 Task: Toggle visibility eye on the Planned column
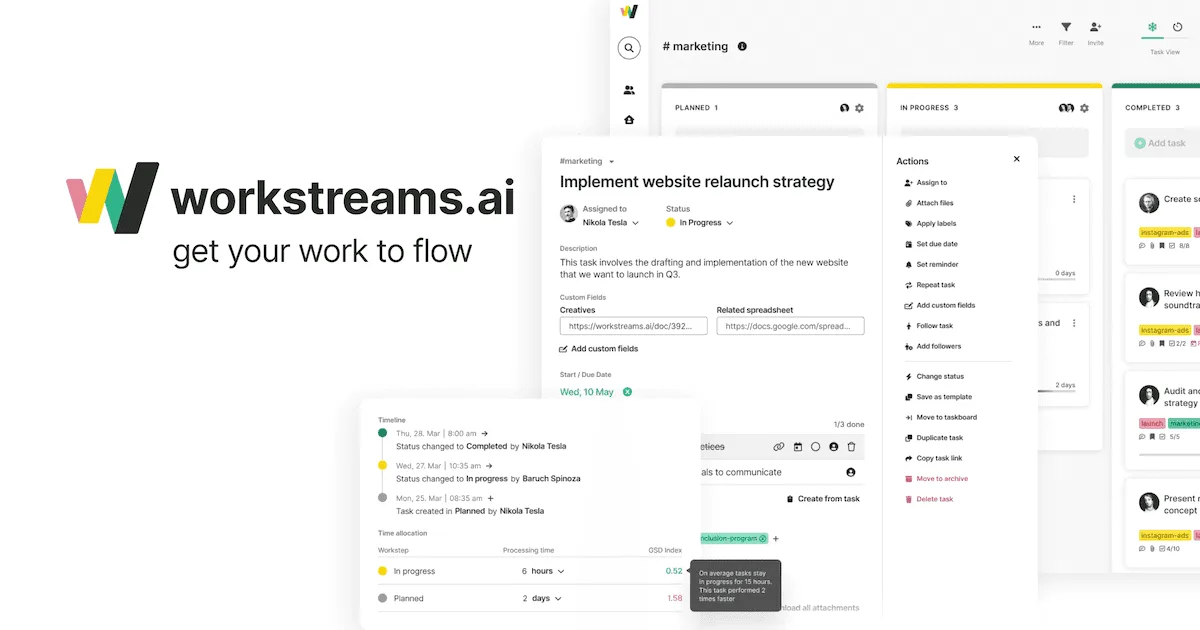(843, 107)
